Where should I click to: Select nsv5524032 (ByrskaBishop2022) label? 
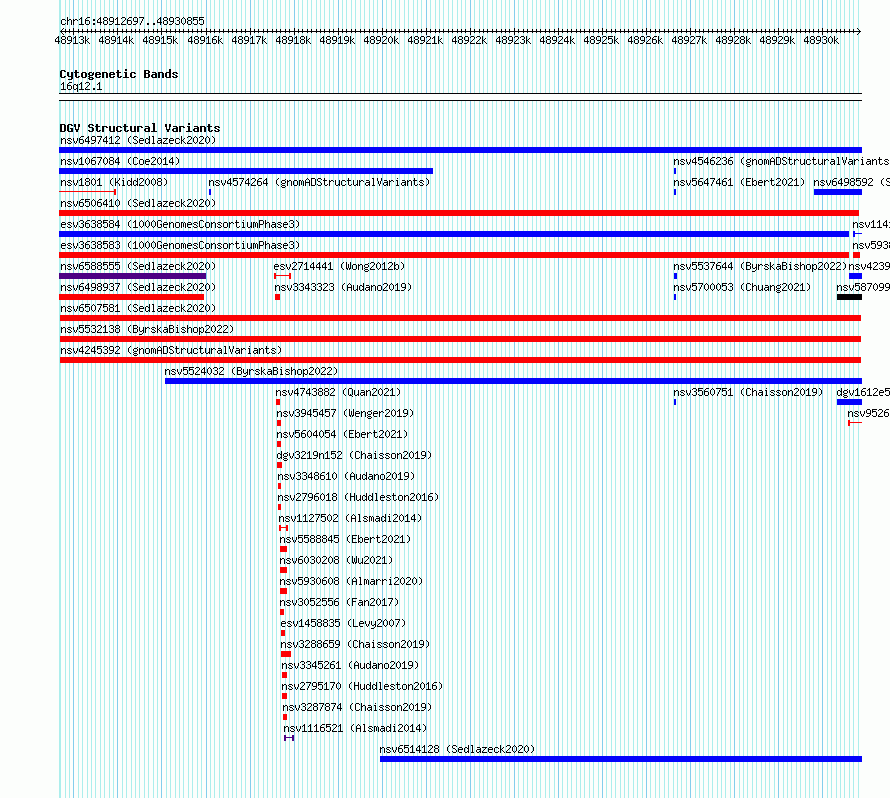(251, 371)
